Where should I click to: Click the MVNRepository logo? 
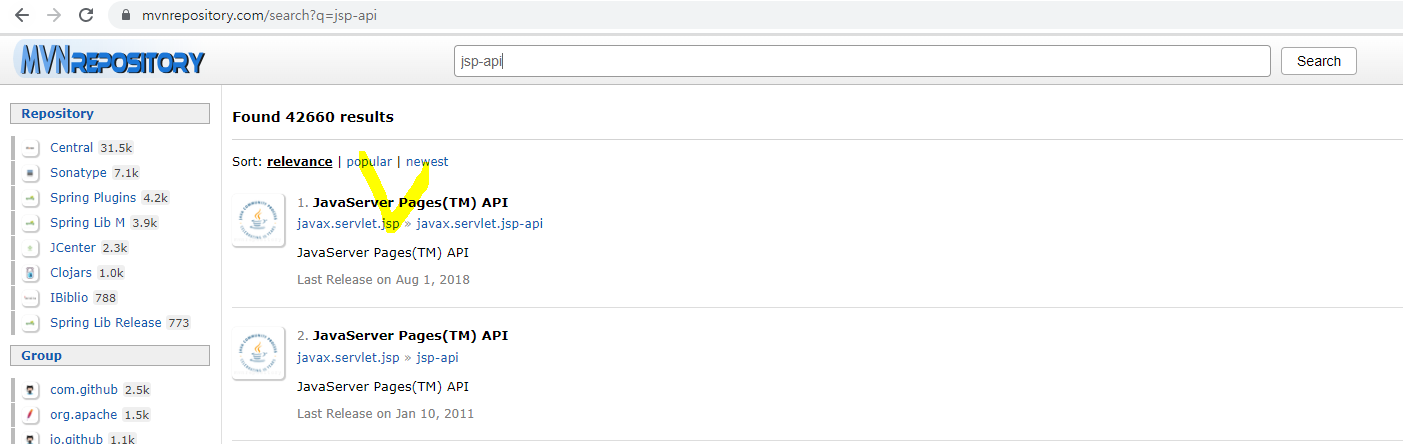110,61
